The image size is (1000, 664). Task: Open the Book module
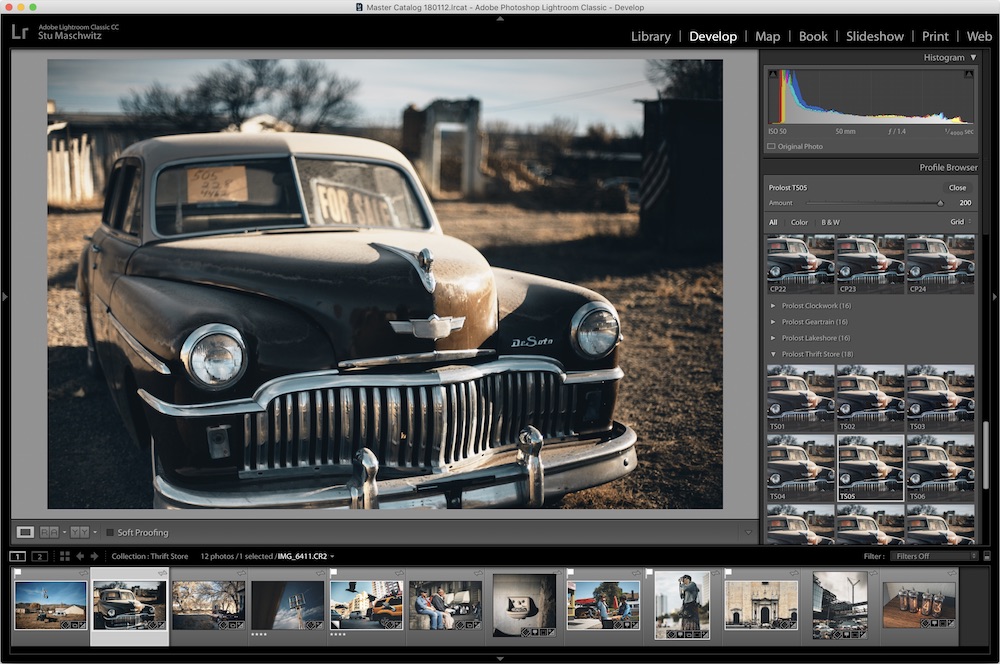click(813, 36)
